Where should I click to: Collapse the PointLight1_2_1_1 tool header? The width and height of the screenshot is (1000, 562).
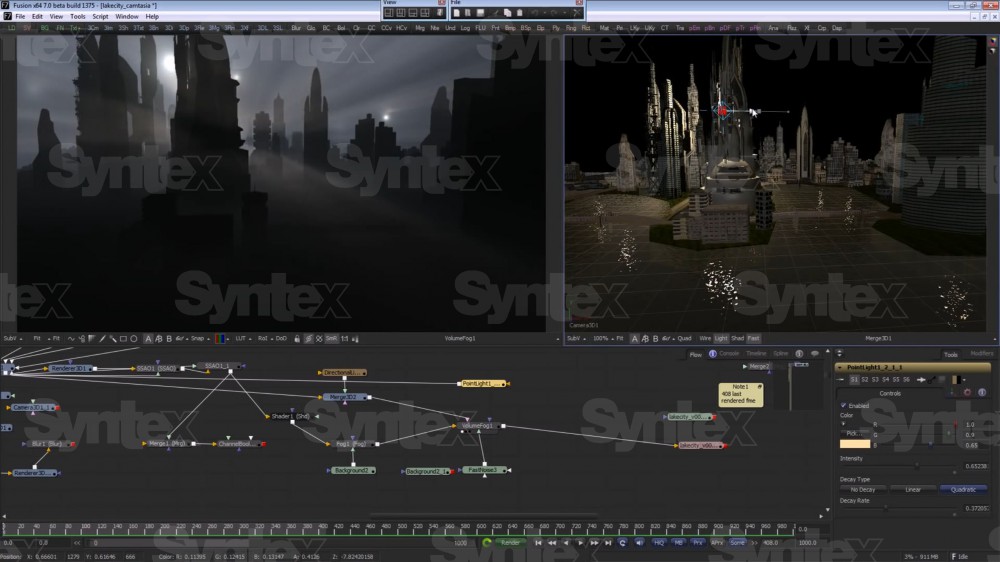coord(839,367)
